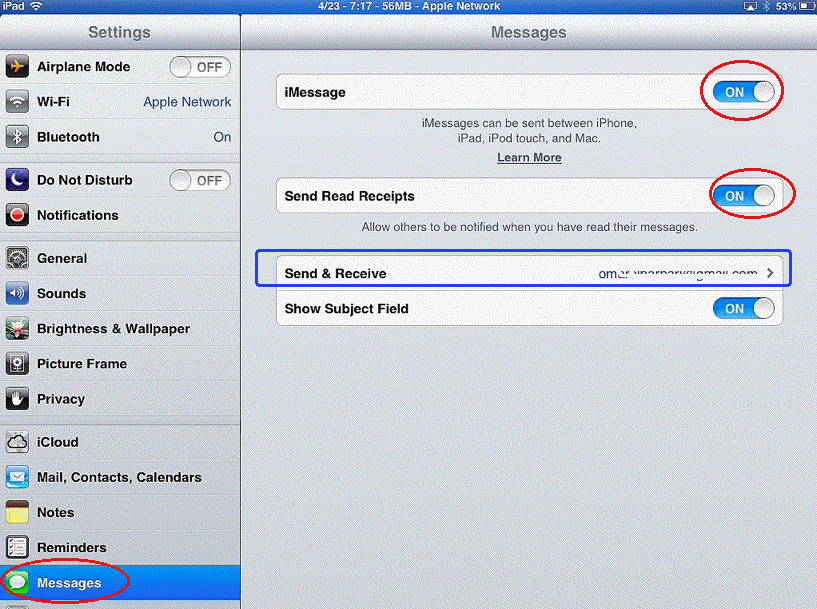Switch on Airplane Mode

(199, 66)
